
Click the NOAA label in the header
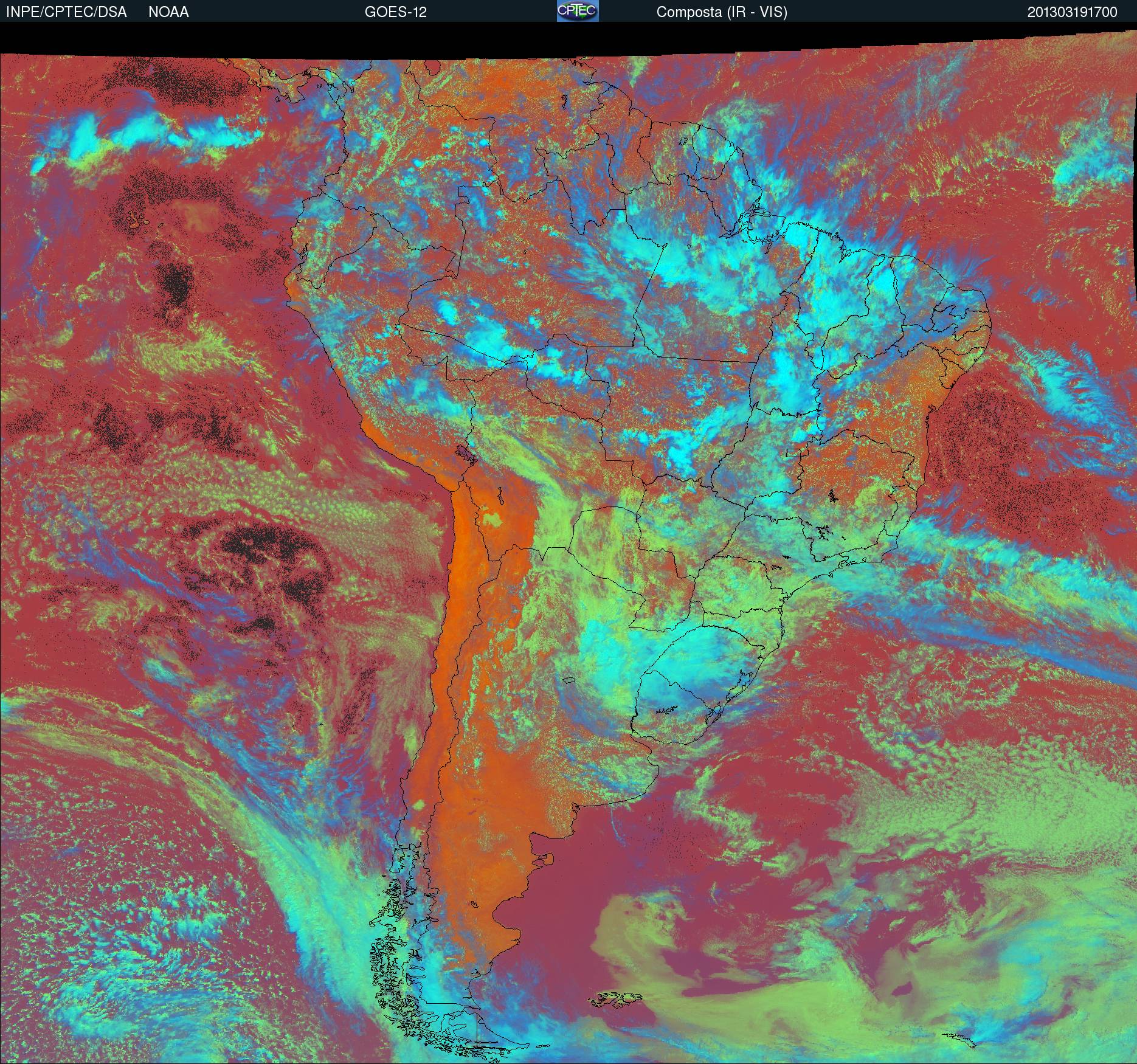[168, 12]
